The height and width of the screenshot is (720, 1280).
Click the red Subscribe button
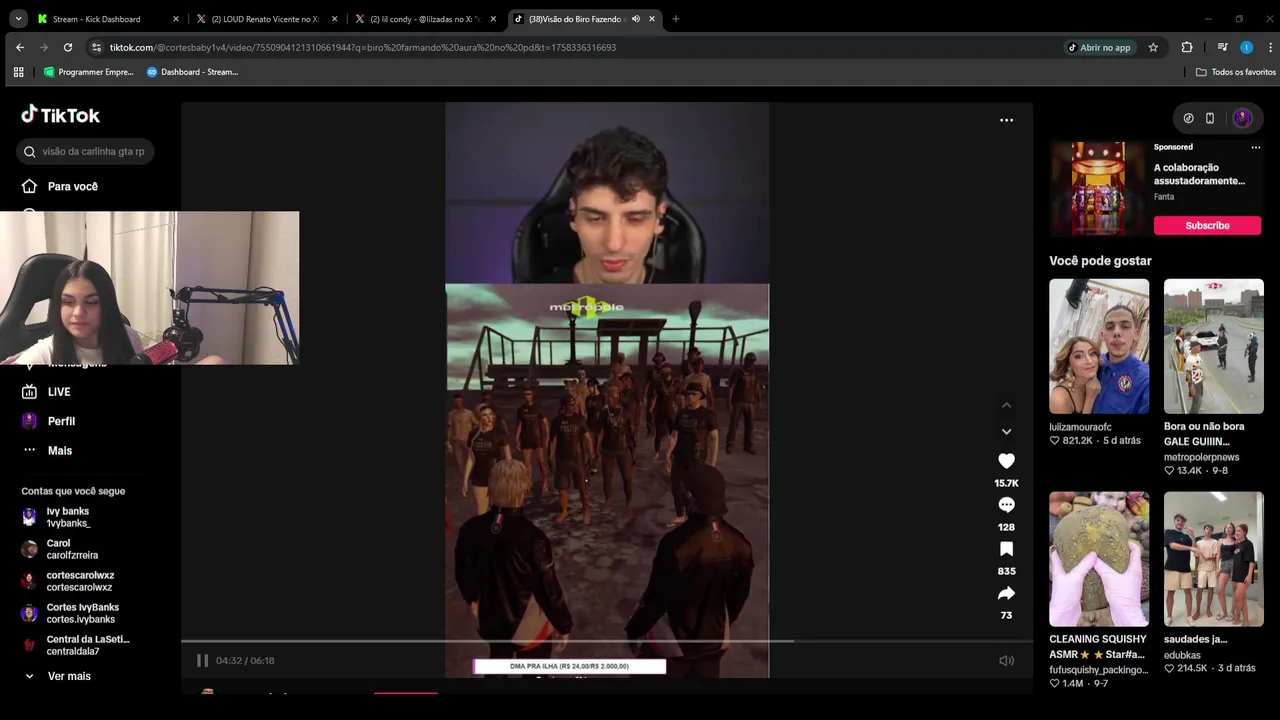tap(1207, 225)
